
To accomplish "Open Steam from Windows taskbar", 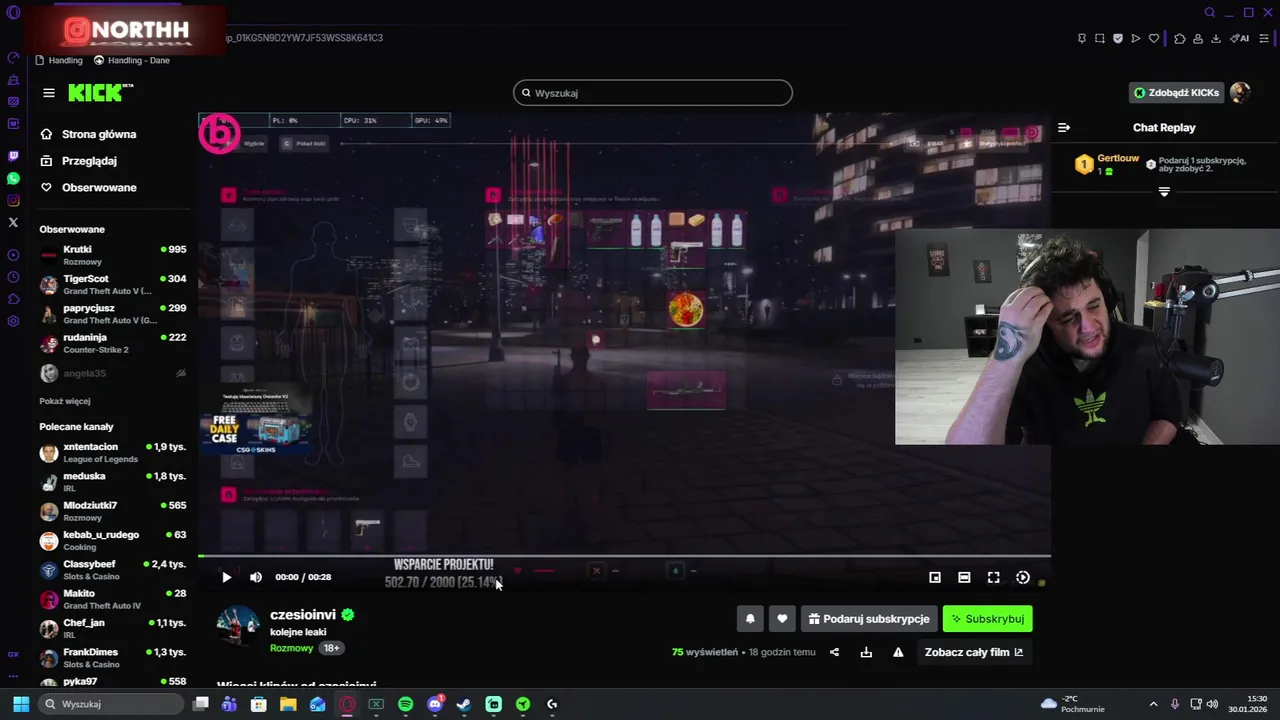I will point(464,704).
